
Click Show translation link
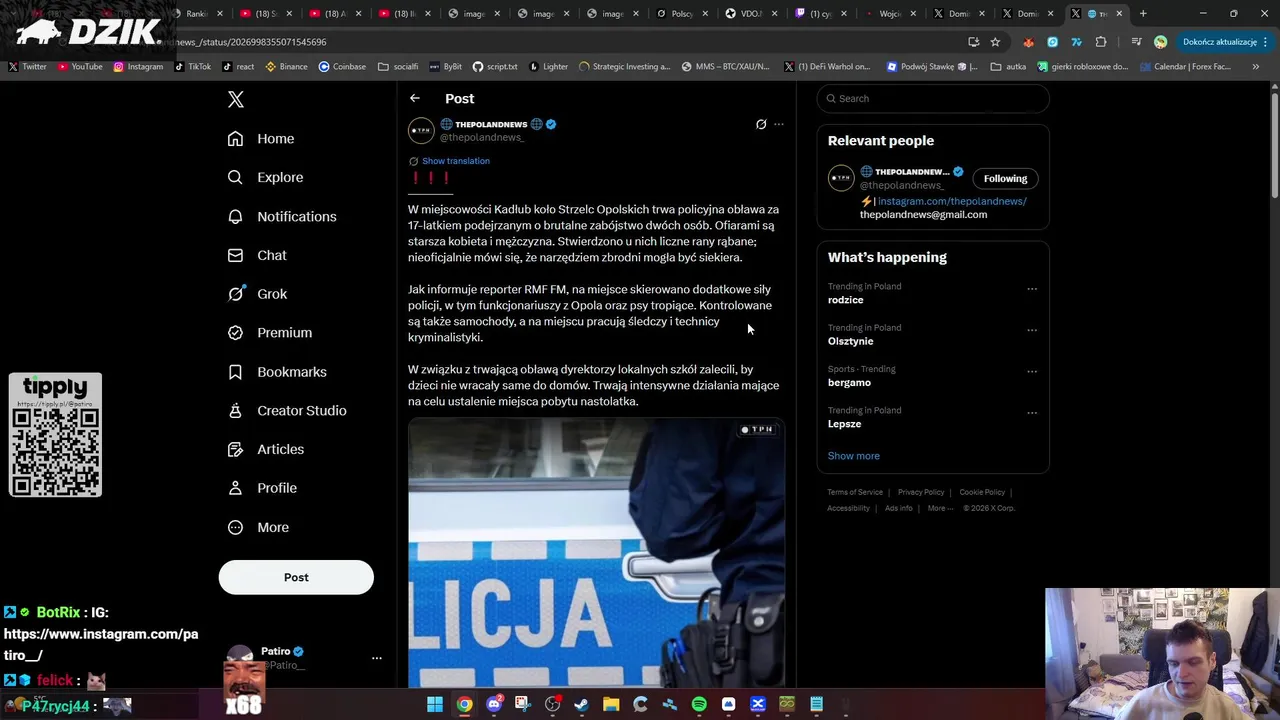click(x=456, y=161)
